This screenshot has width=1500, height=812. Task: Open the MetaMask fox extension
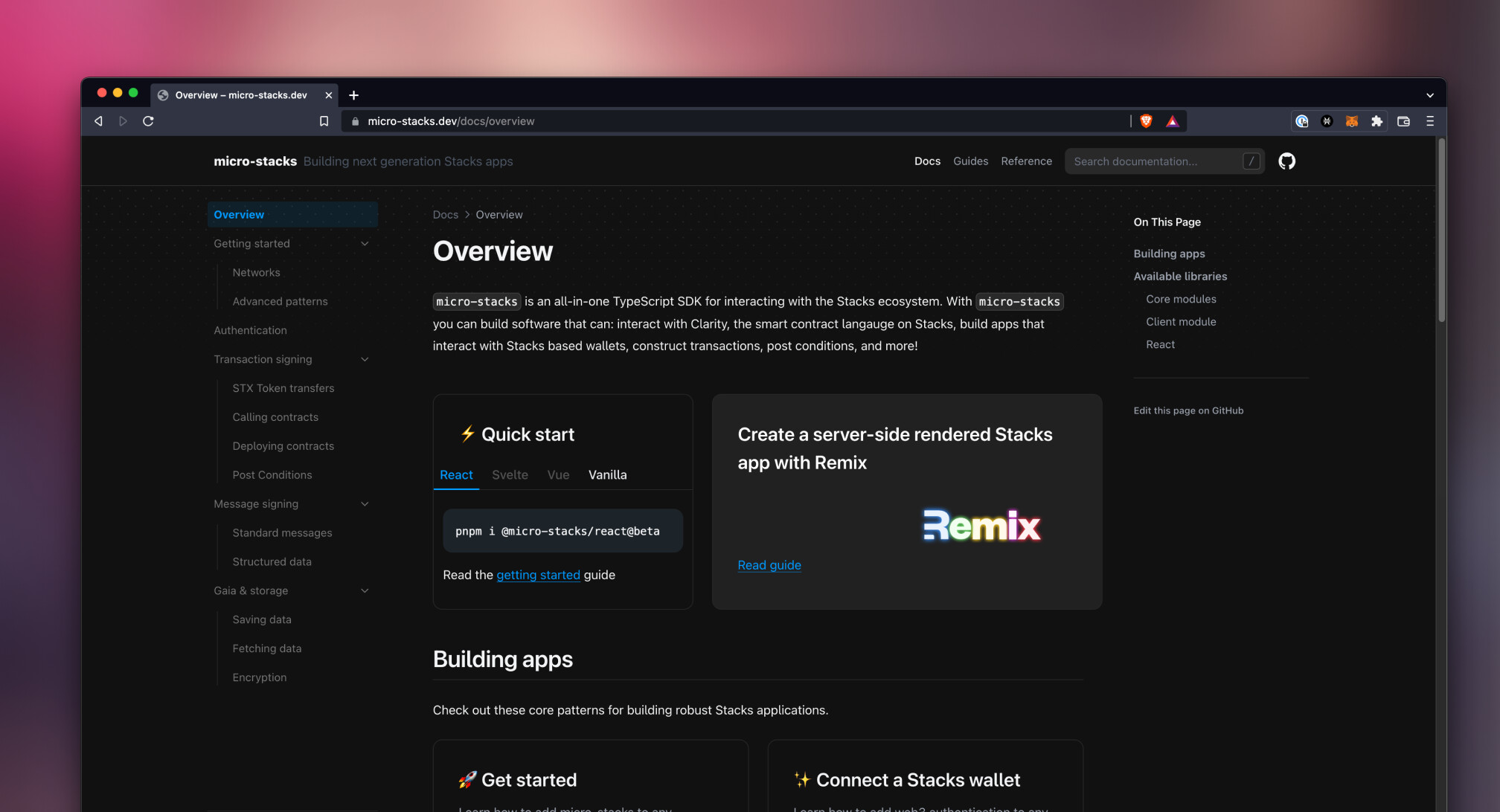[x=1352, y=121]
